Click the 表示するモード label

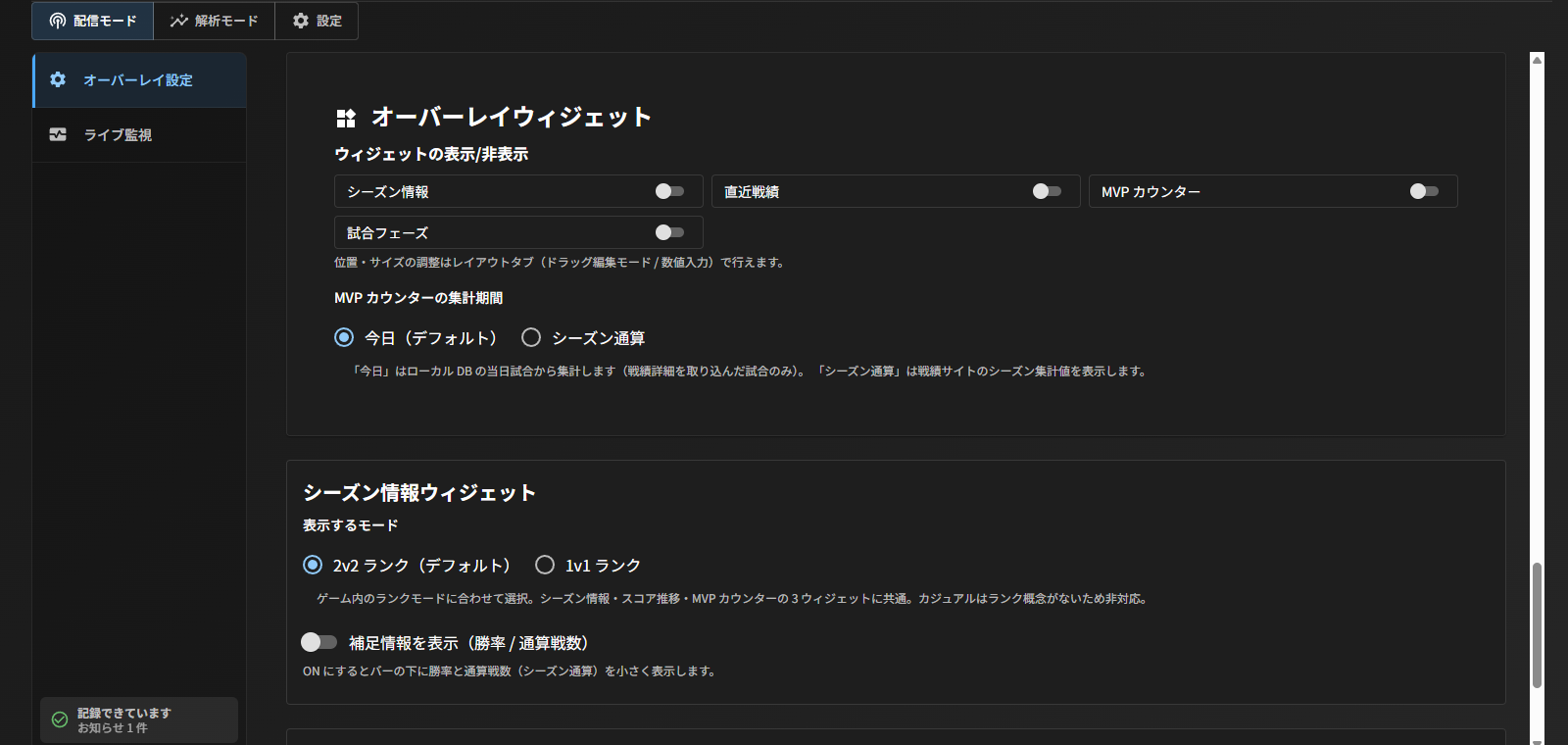[351, 525]
